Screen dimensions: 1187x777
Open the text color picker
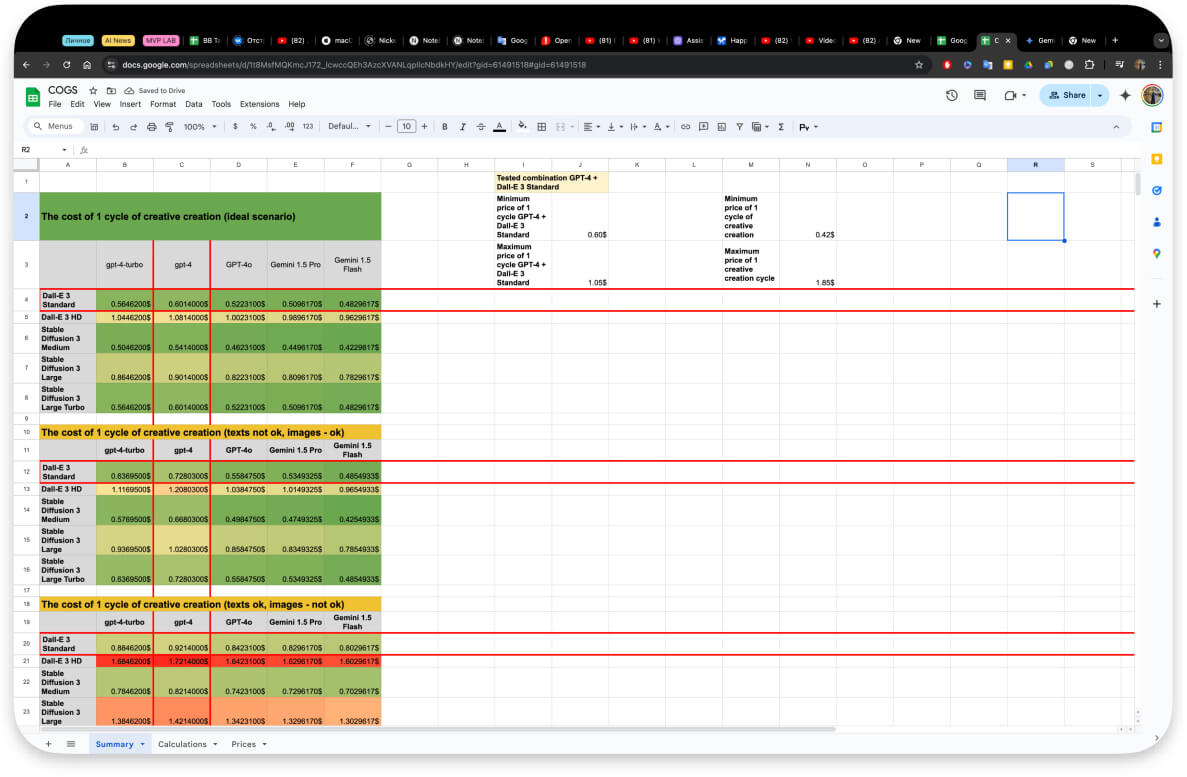click(x=500, y=127)
